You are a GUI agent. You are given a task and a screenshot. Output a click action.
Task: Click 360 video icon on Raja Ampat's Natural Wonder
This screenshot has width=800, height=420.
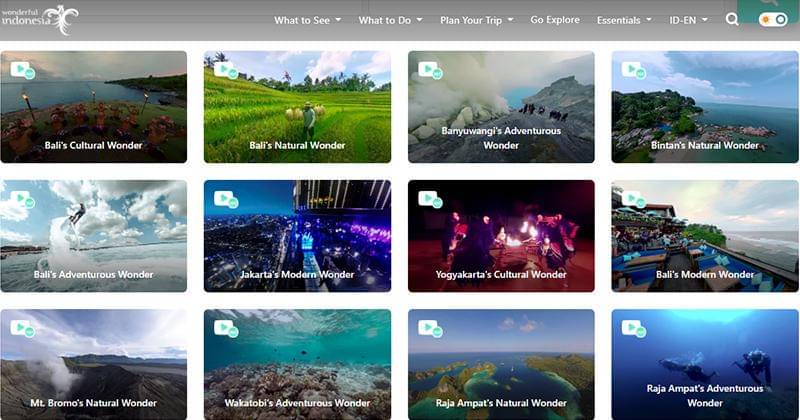430,328
